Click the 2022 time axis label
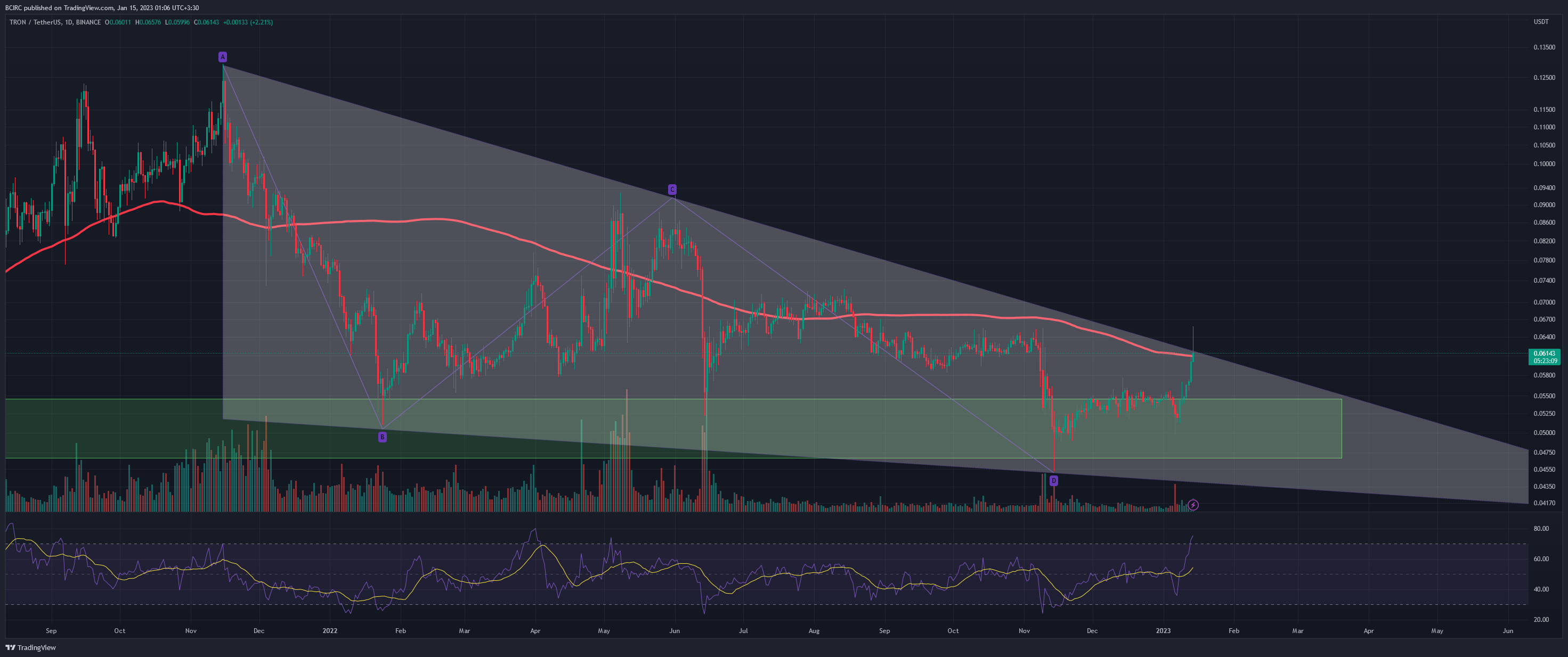1568x657 pixels. coord(330,631)
